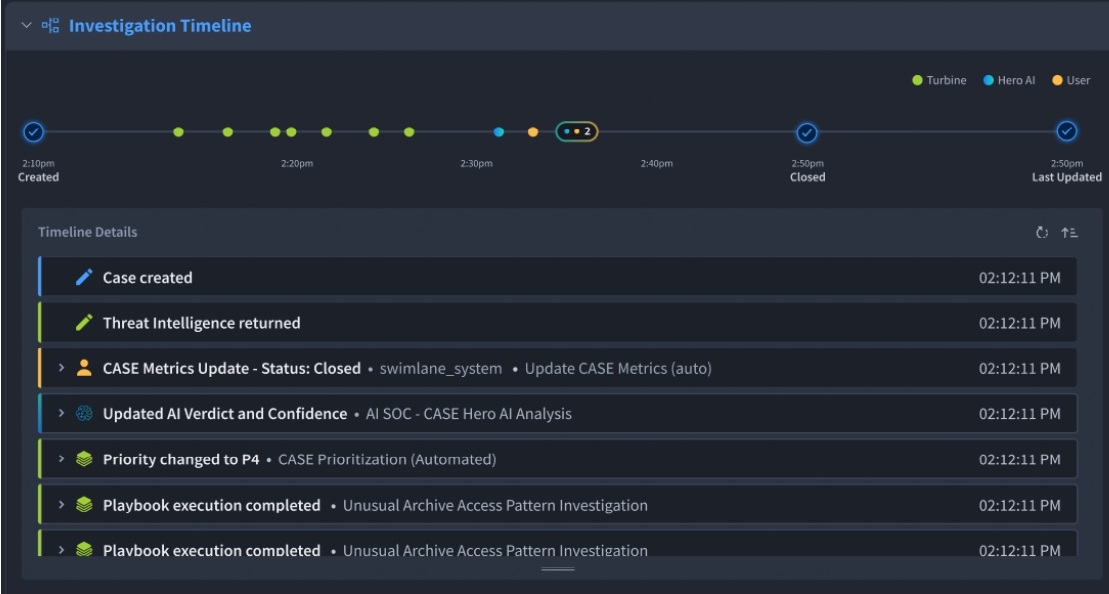This screenshot has width=1109, height=594.
Task: Click the 2:40pm time label on the timeline
Action: pos(657,163)
